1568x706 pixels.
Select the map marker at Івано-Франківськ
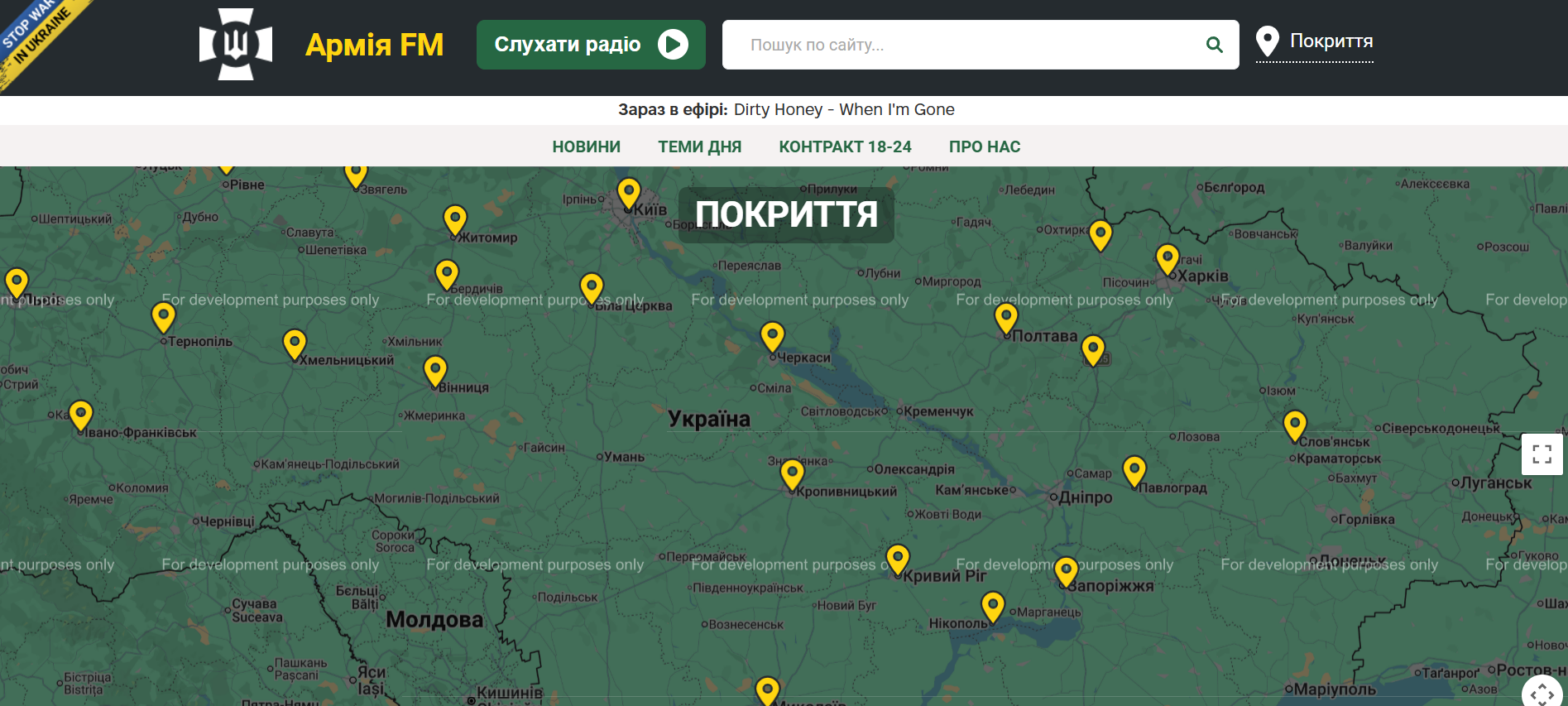[x=80, y=417]
